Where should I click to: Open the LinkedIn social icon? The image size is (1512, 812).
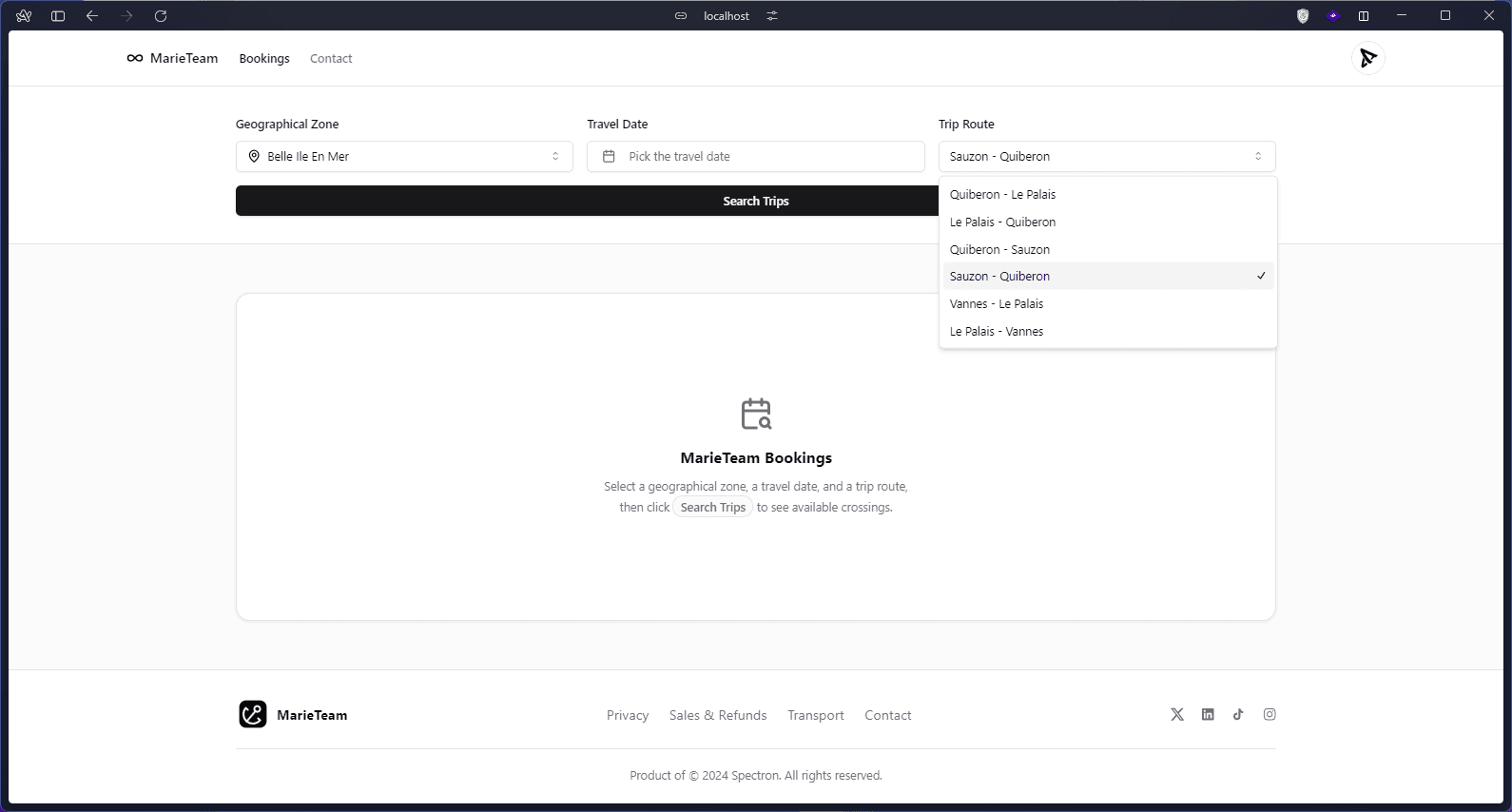pyautogui.click(x=1208, y=714)
